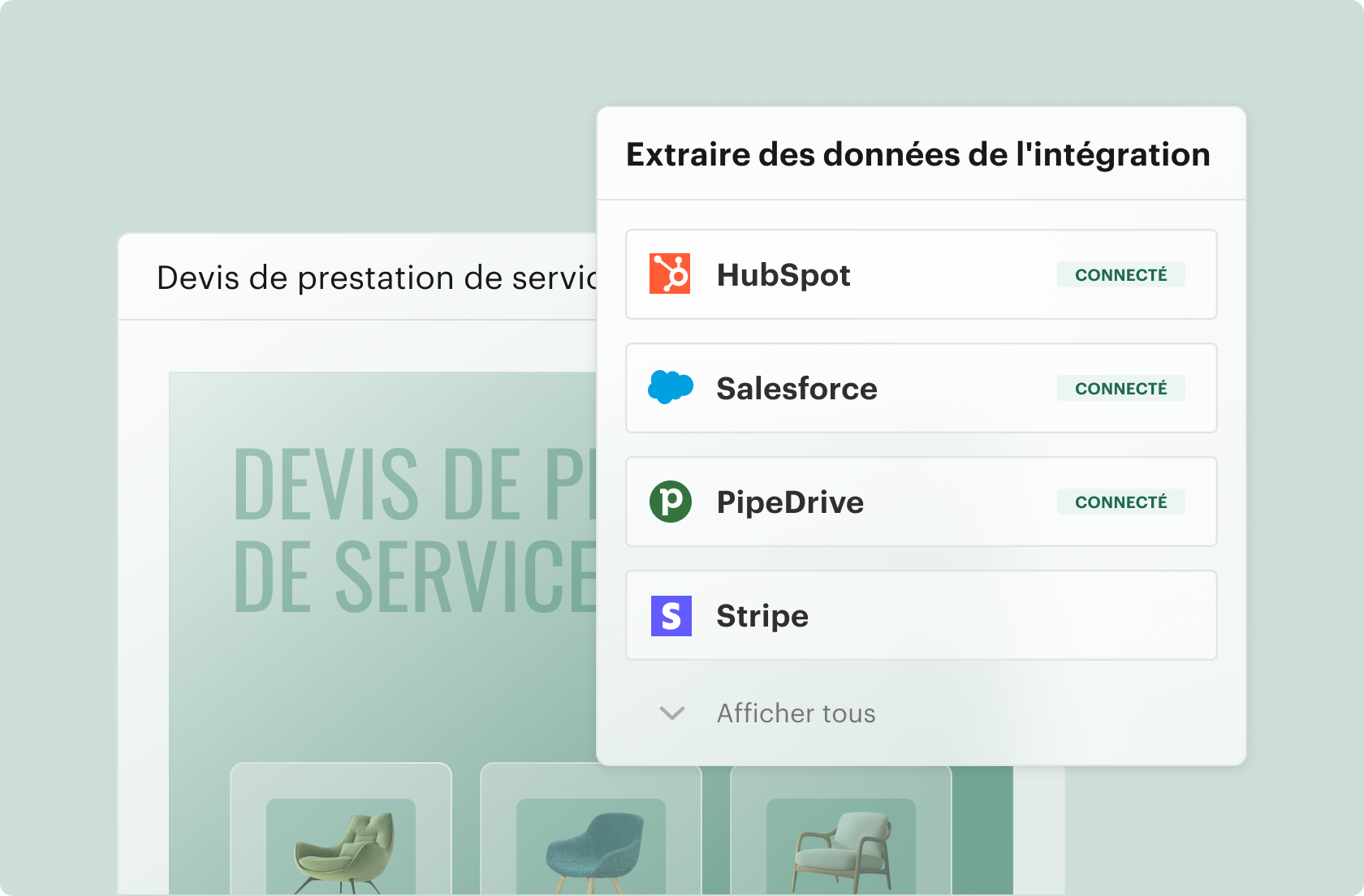This screenshot has width=1364, height=896.
Task: Click Salesforce's CONNECTÉ status badge
Action: [1120, 388]
